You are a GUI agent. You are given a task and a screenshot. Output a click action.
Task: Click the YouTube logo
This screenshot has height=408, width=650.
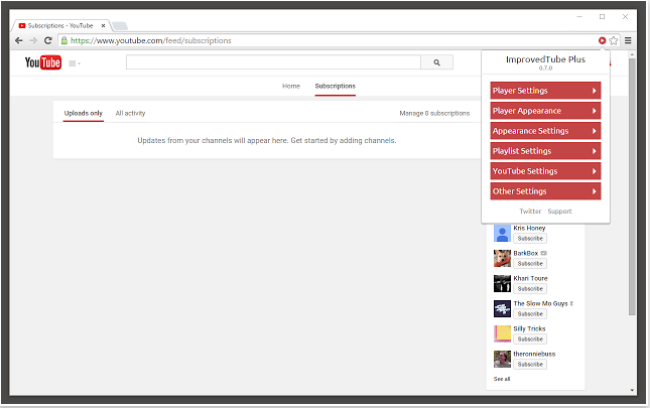[43, 63]
